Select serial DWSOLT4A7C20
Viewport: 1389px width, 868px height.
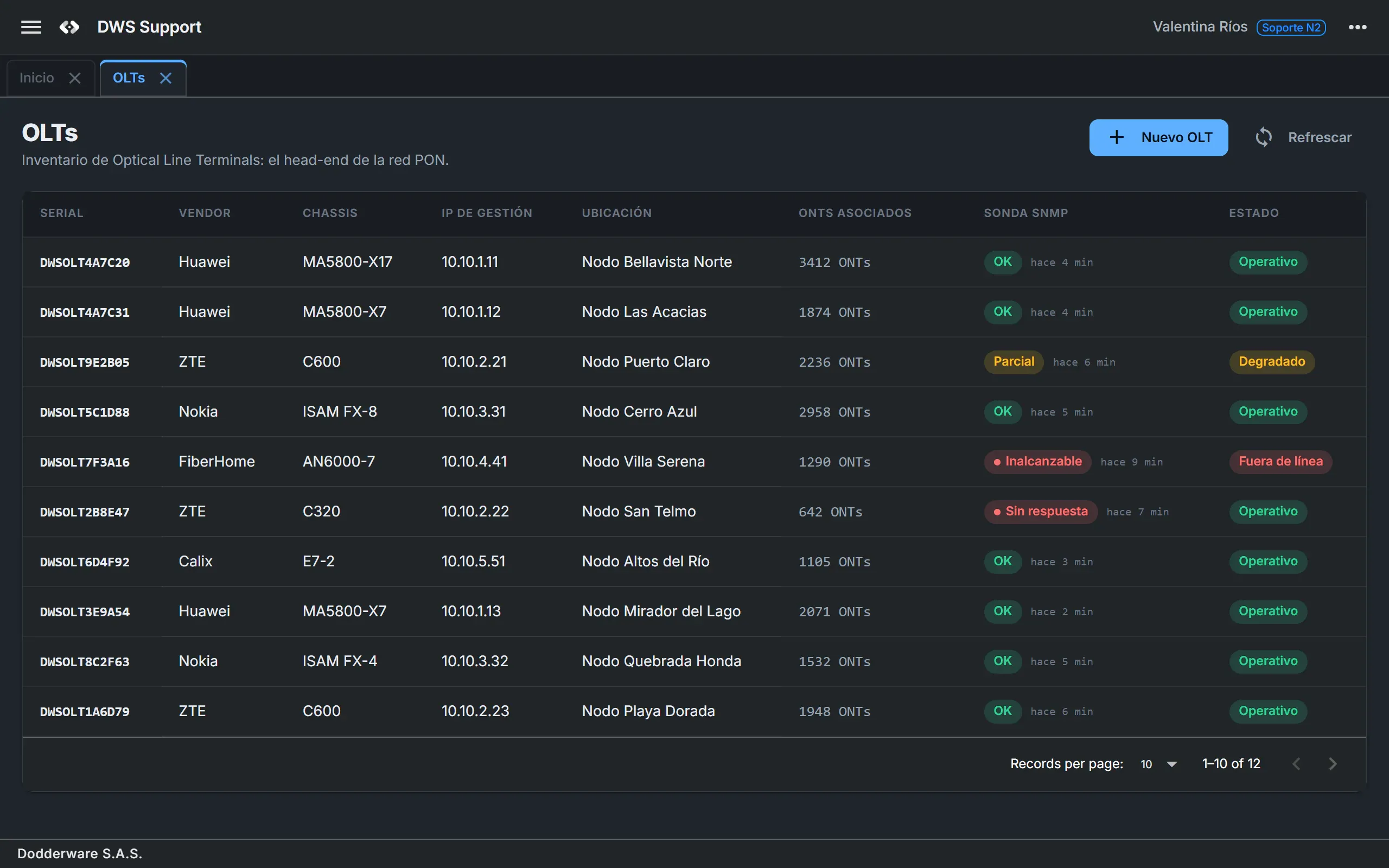coord(85,263)
